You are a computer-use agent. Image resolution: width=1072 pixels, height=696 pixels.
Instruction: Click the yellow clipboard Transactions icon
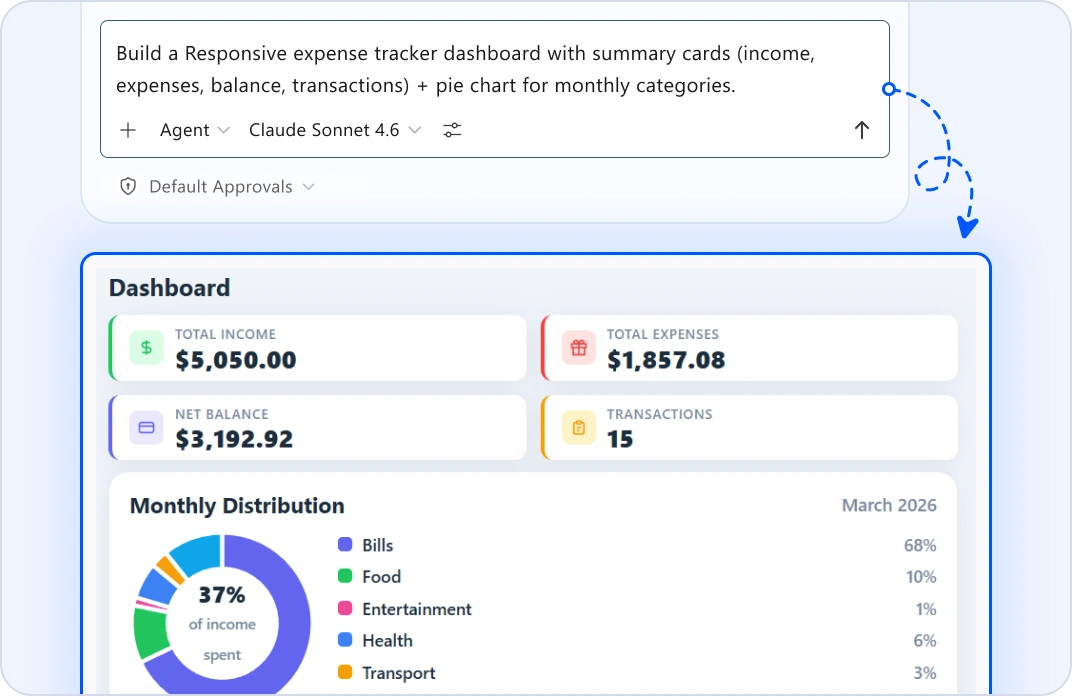tap(578, 427)
